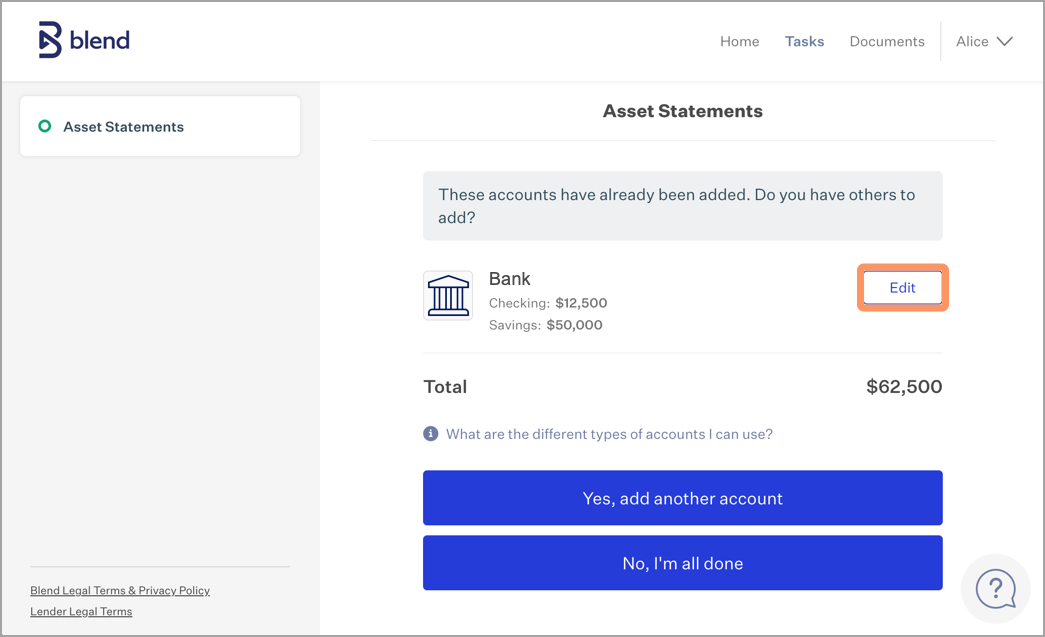Open the Documents nav item

[x=886, y=41]
